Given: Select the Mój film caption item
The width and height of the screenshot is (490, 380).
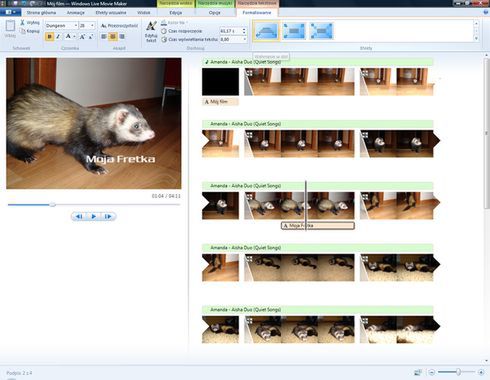Looking at the screenshot, I should tap(220, 102).
